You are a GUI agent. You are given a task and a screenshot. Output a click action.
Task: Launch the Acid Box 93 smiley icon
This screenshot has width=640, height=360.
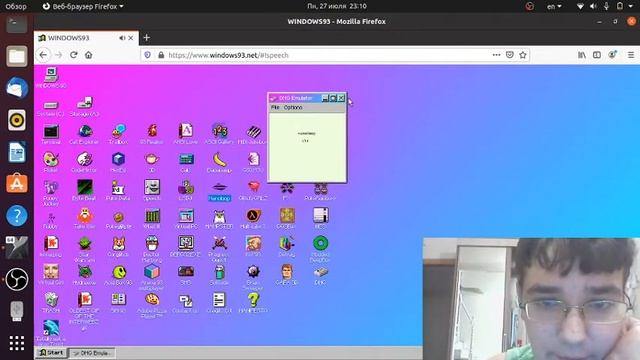point(119,272)
